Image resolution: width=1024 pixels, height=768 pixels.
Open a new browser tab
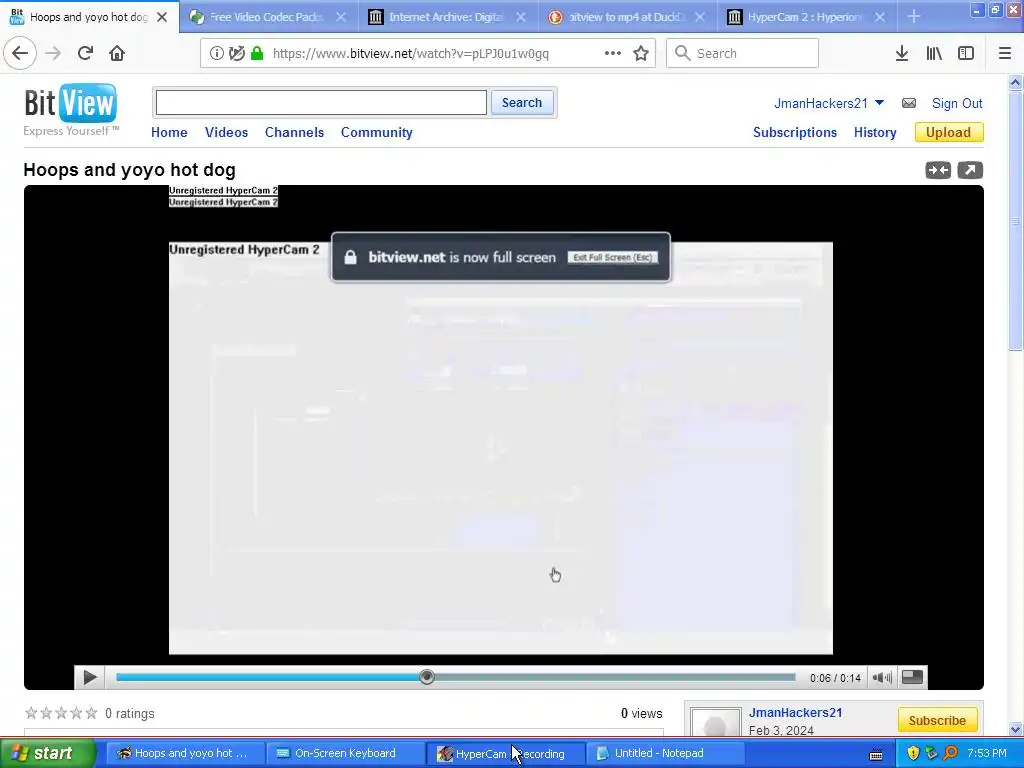point(914,17)
